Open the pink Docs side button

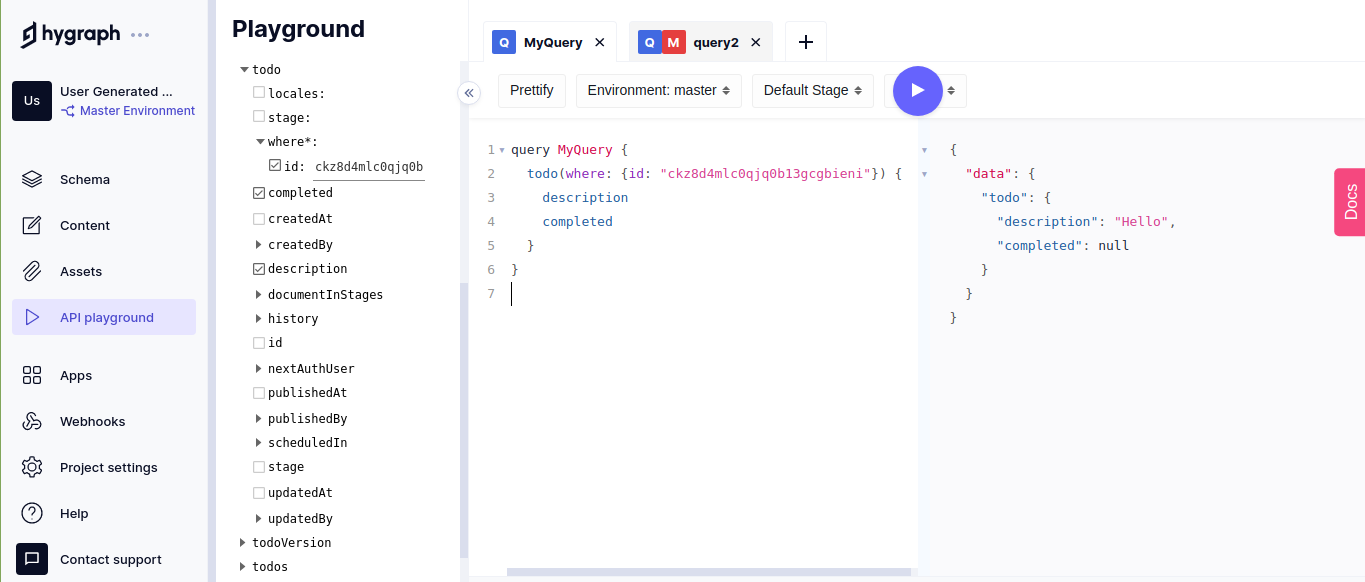pyautogui.click(x=1350, y=202)
